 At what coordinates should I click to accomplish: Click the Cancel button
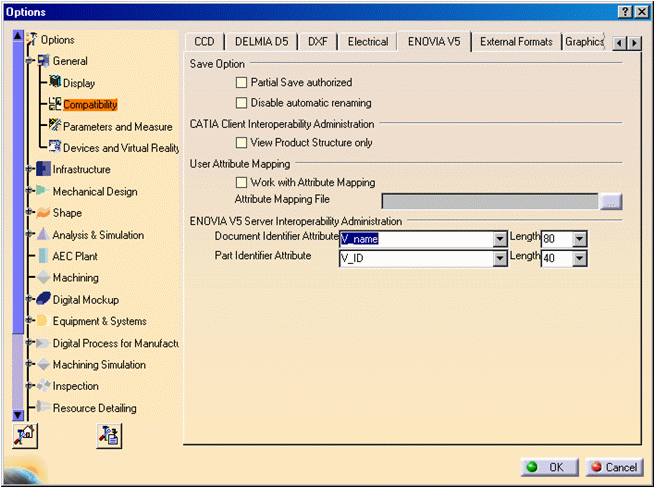614,467
